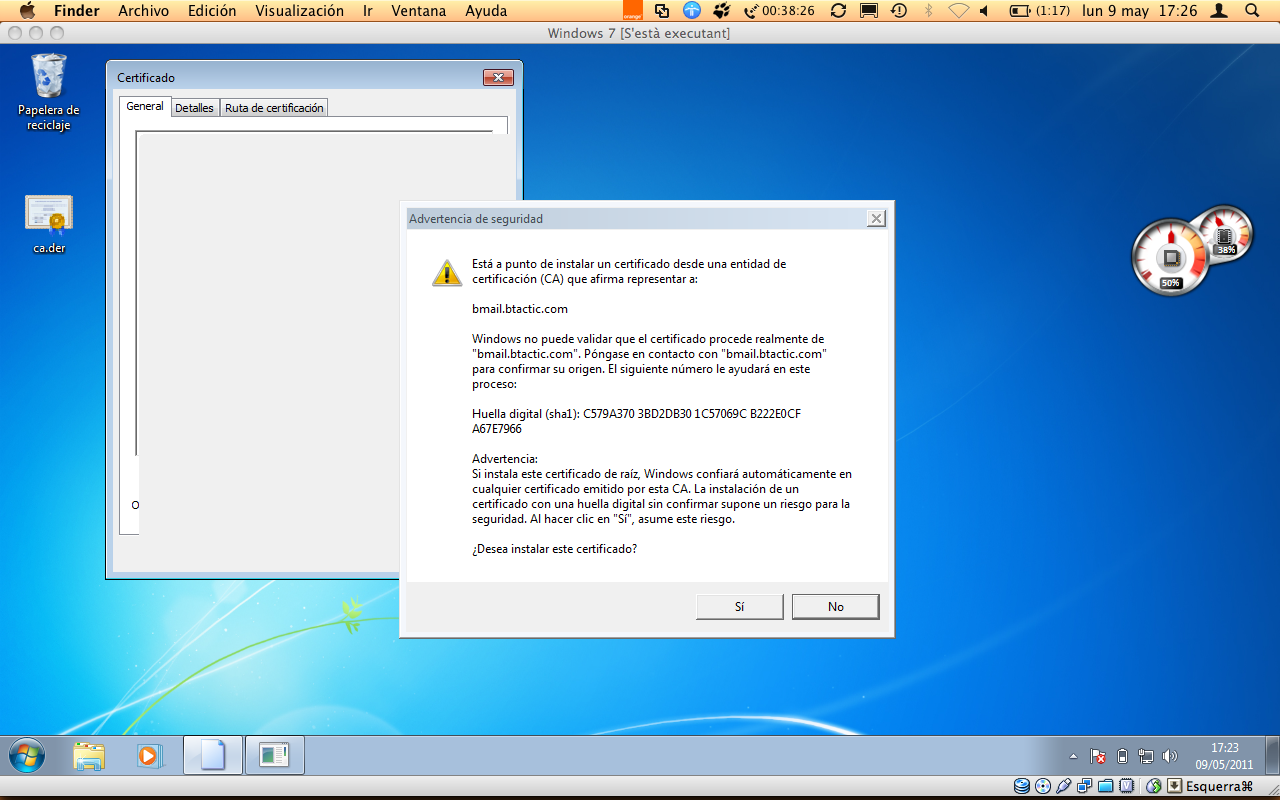The height and width of the screenshot is (800, 1280).
Task: Click the display menu bar icon
Action: [868, 11]
